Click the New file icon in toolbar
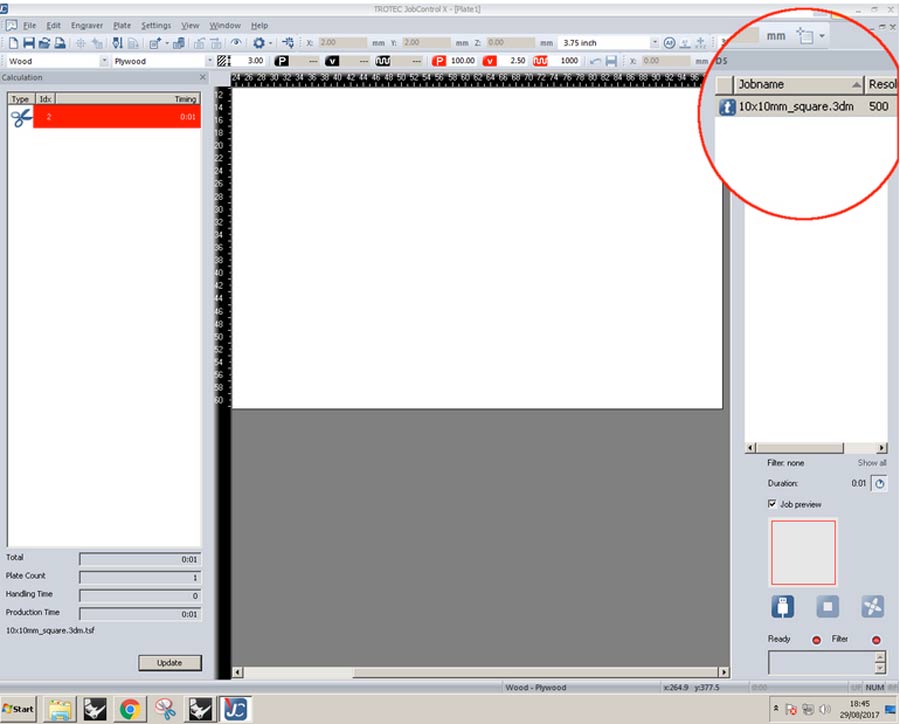Screen dimensions: 900x724 pos(14,43)
